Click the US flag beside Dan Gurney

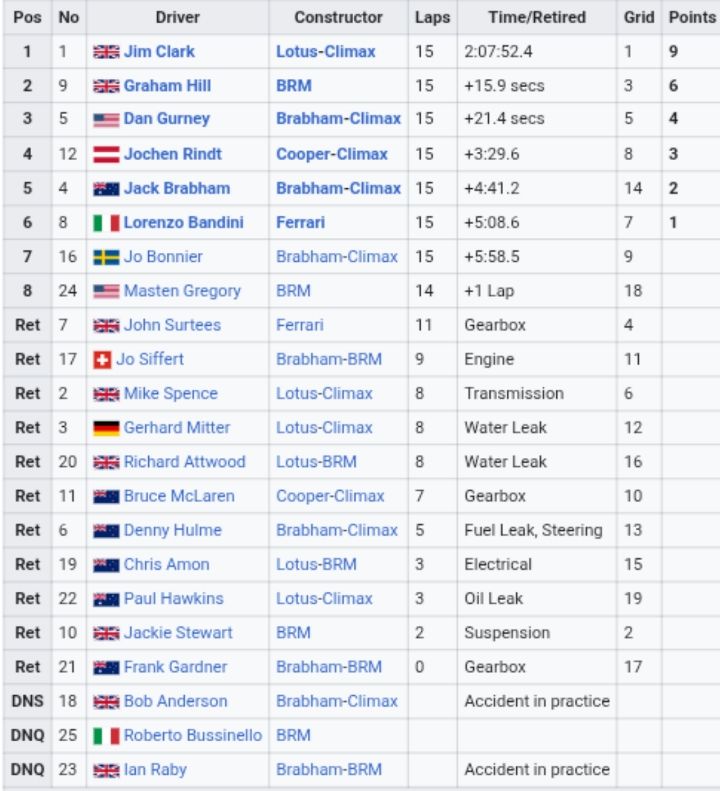tap(106, 120)
